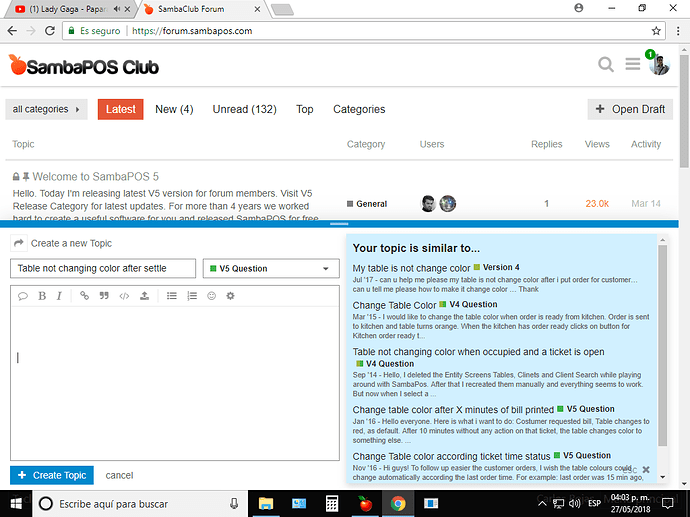Reload the browser page
The image size is (690, 517).
tap(50, 31)
